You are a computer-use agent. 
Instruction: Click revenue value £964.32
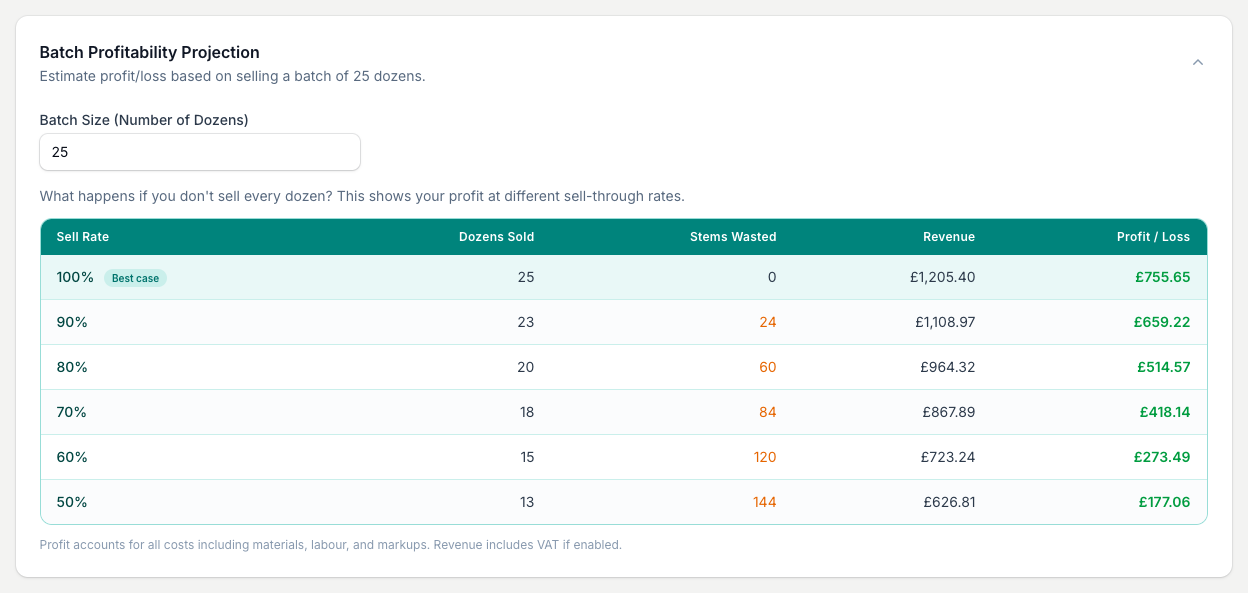(x=948, y=367)
